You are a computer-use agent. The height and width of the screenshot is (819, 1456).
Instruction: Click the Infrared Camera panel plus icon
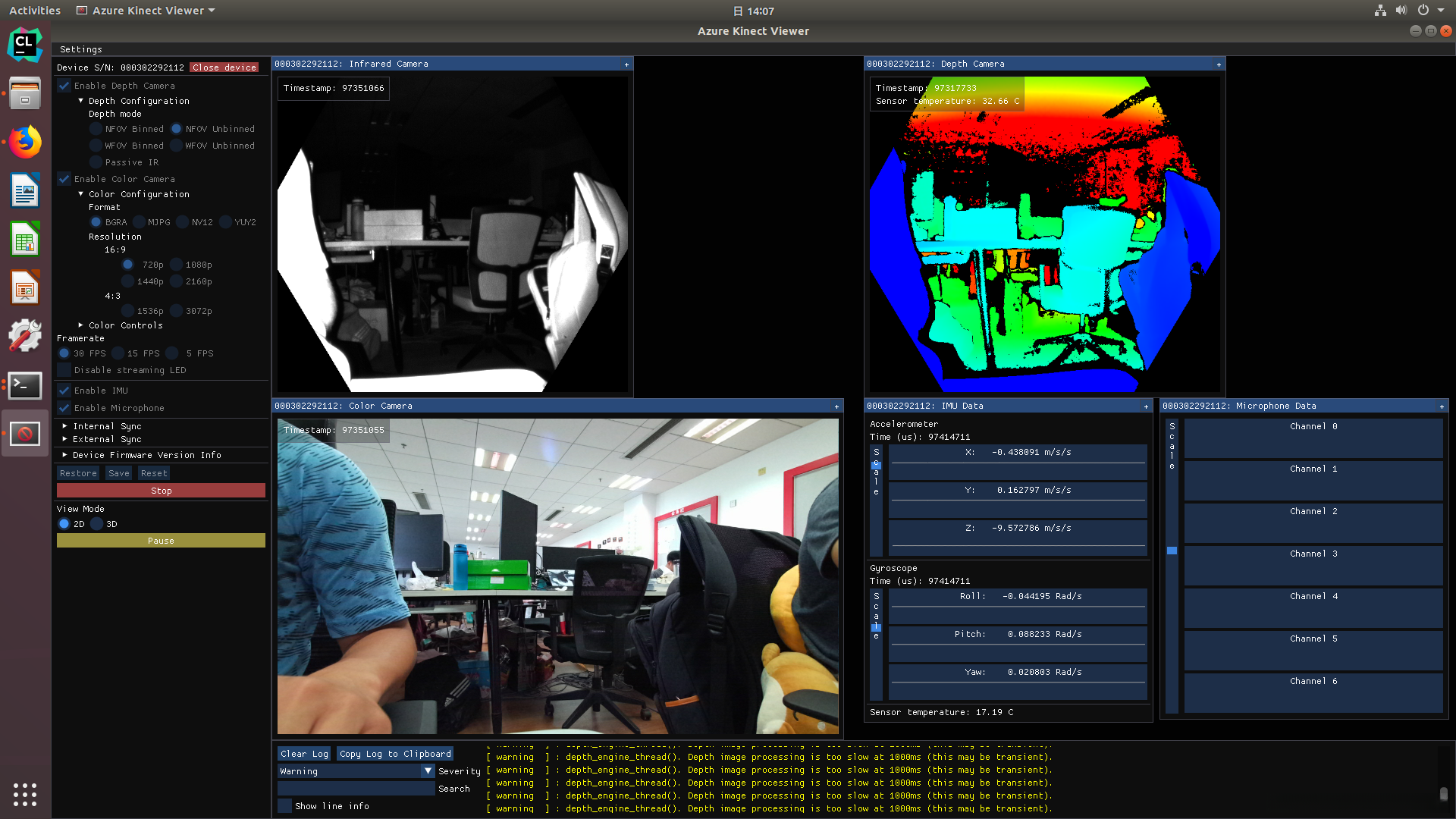[626, 64]
